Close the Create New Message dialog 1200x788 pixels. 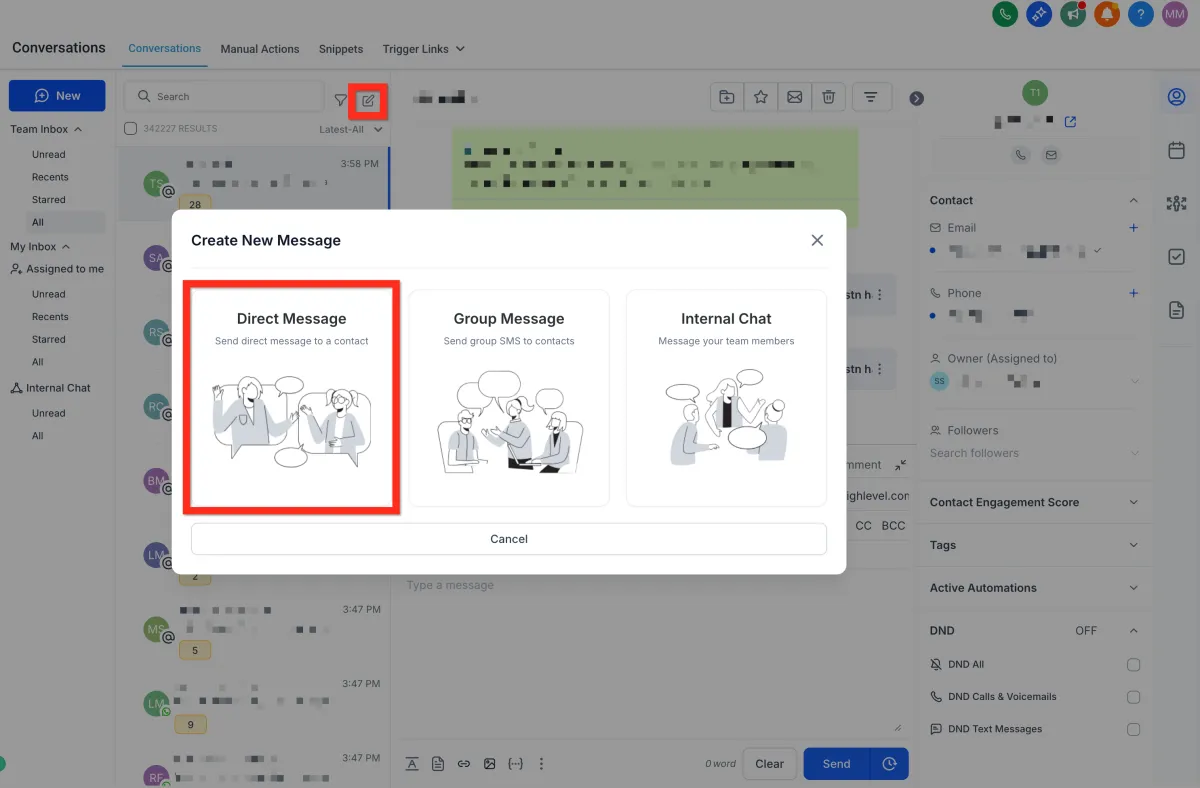coord(817,240)
